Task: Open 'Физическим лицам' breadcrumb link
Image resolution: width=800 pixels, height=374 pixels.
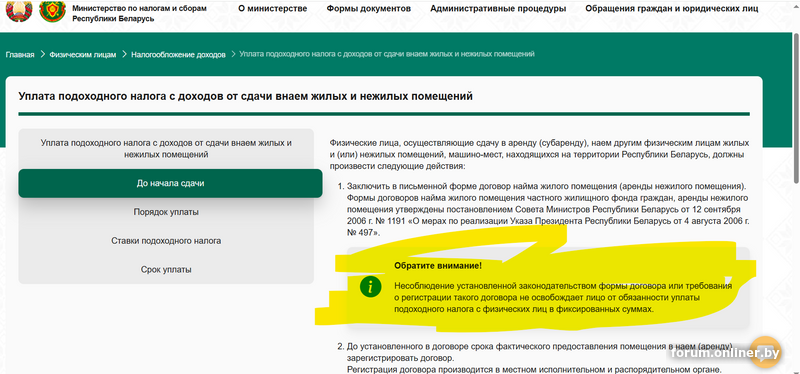Action: pyautogui.click(x=83, y=55)
